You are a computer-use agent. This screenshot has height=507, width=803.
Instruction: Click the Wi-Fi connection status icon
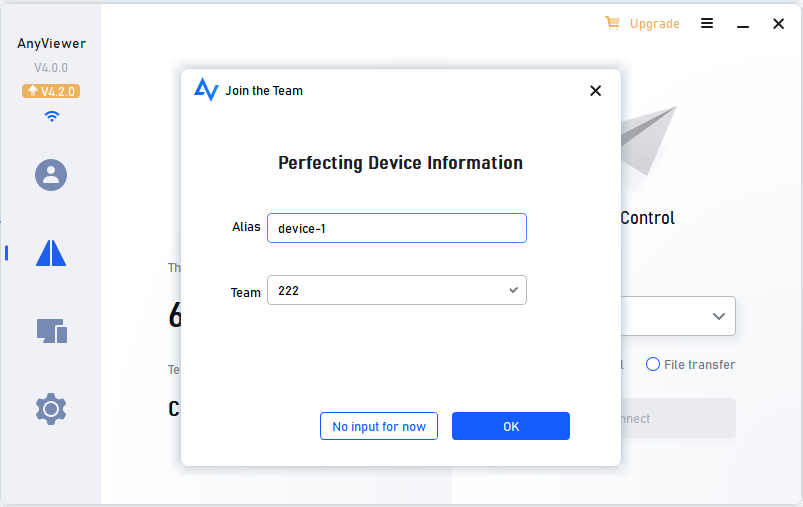pos(52,116)
